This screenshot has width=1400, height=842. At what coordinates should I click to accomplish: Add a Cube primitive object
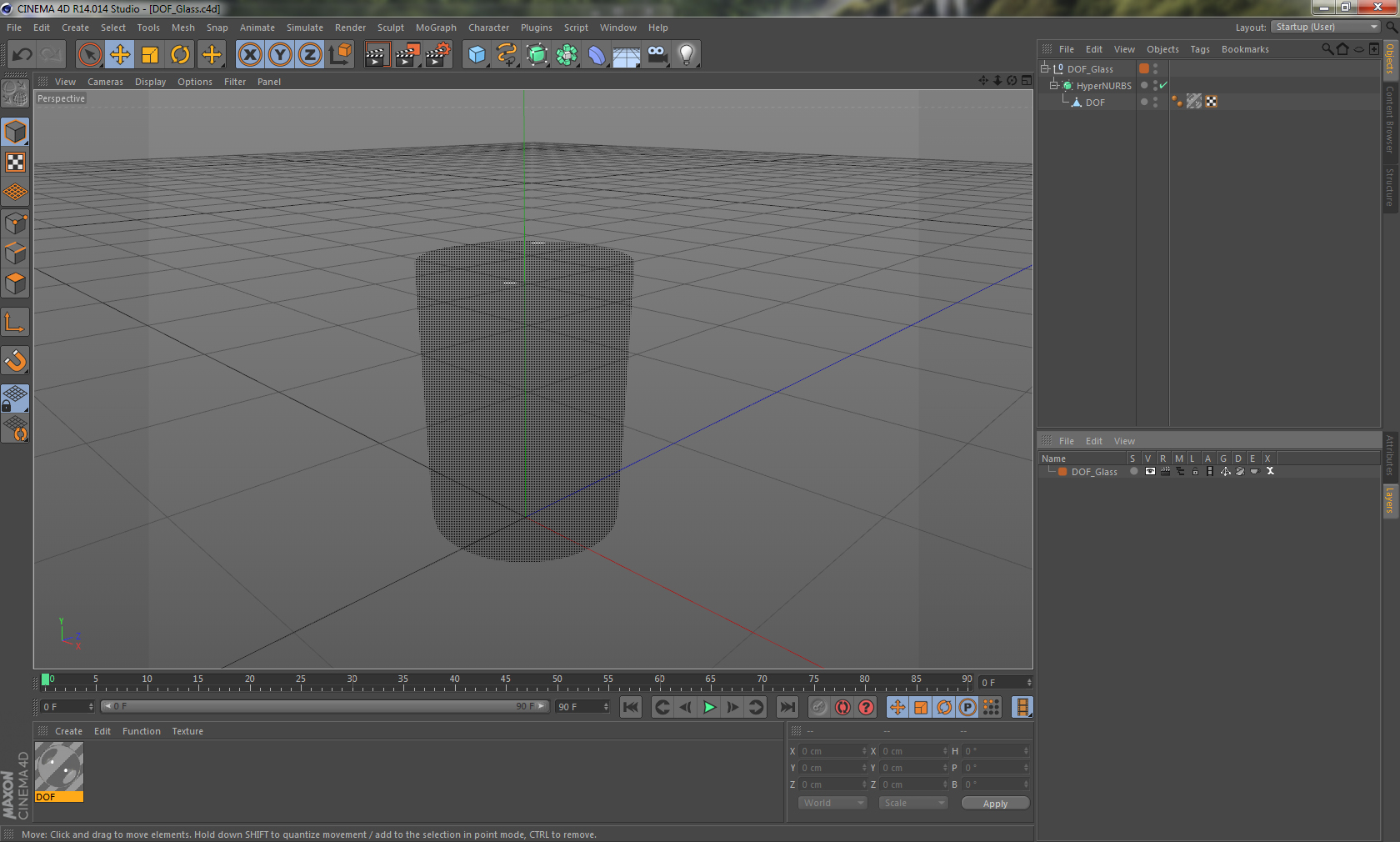476,55
